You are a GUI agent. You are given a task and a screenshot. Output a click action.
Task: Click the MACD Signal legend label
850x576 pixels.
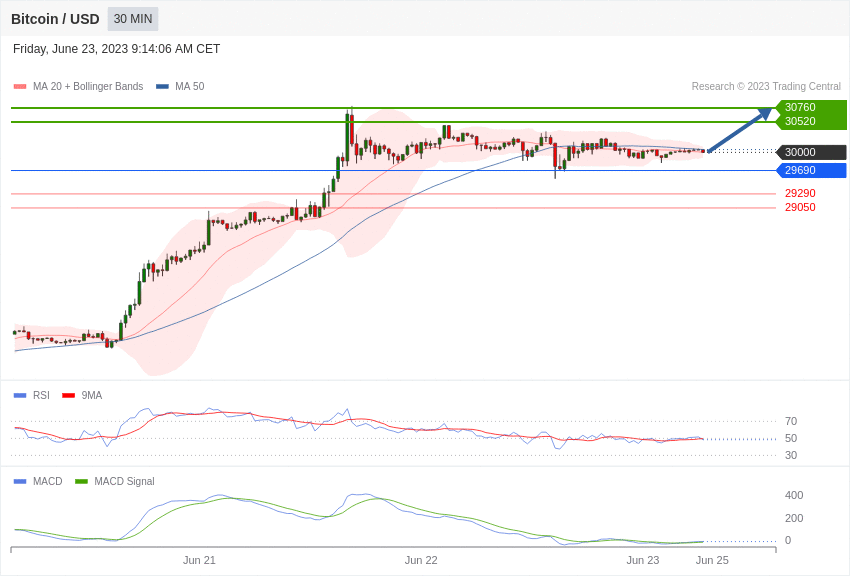click(x=124, y=481)
